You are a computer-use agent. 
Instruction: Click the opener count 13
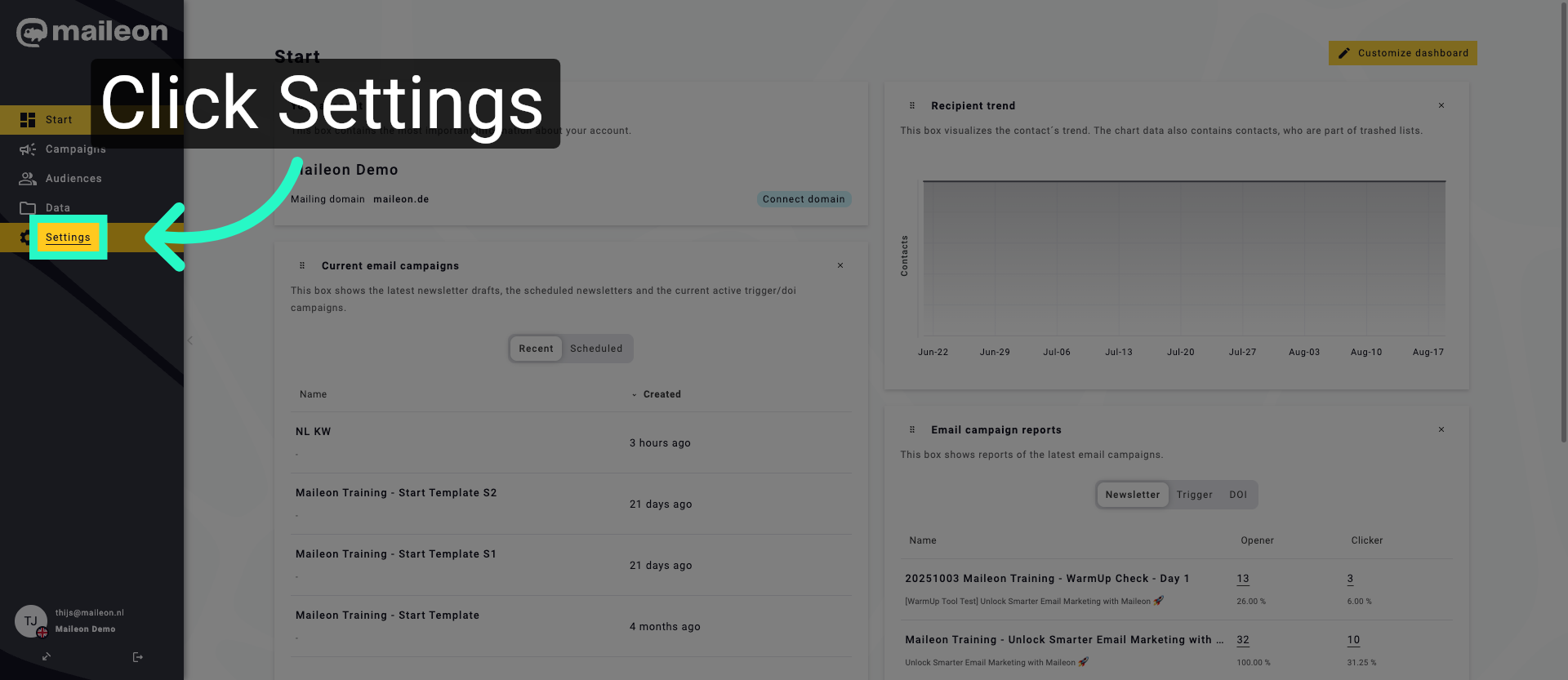click(x=1243, y=579)
